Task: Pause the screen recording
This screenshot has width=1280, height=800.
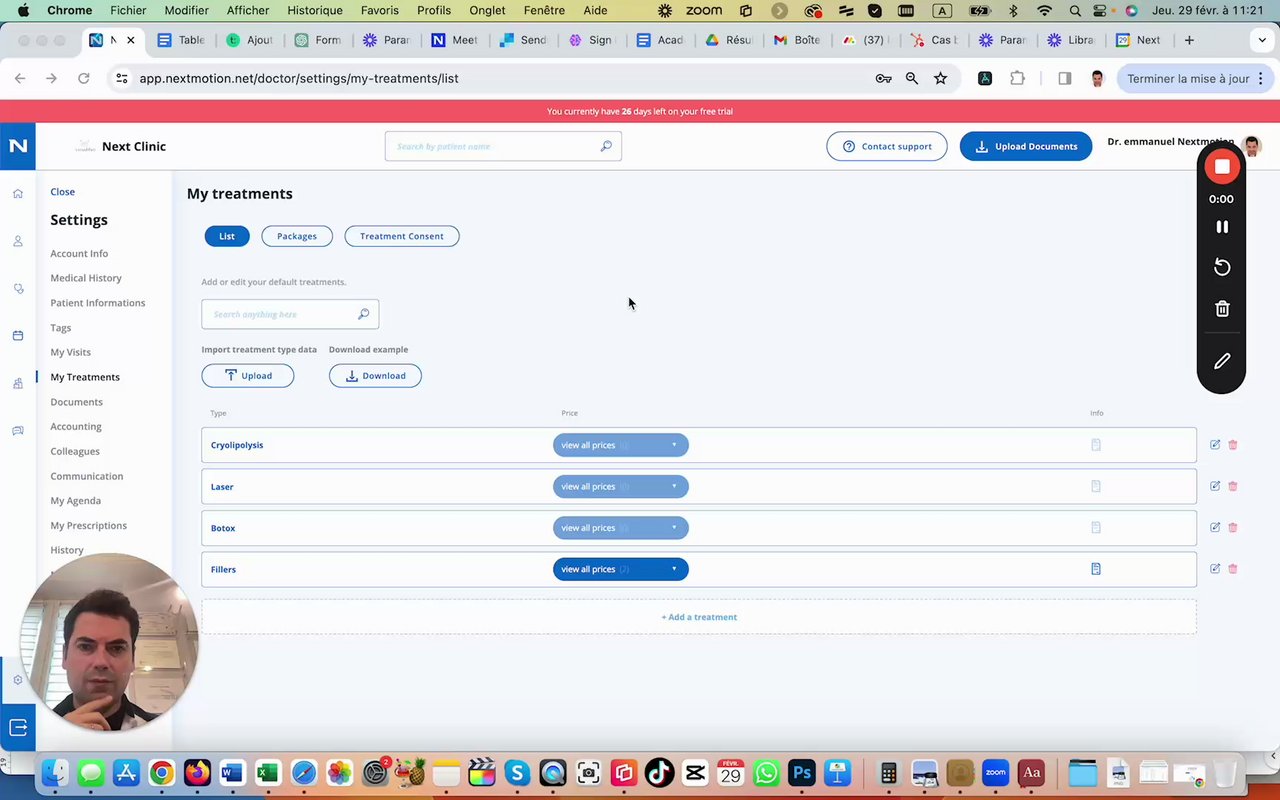Action: (1222, 227)
